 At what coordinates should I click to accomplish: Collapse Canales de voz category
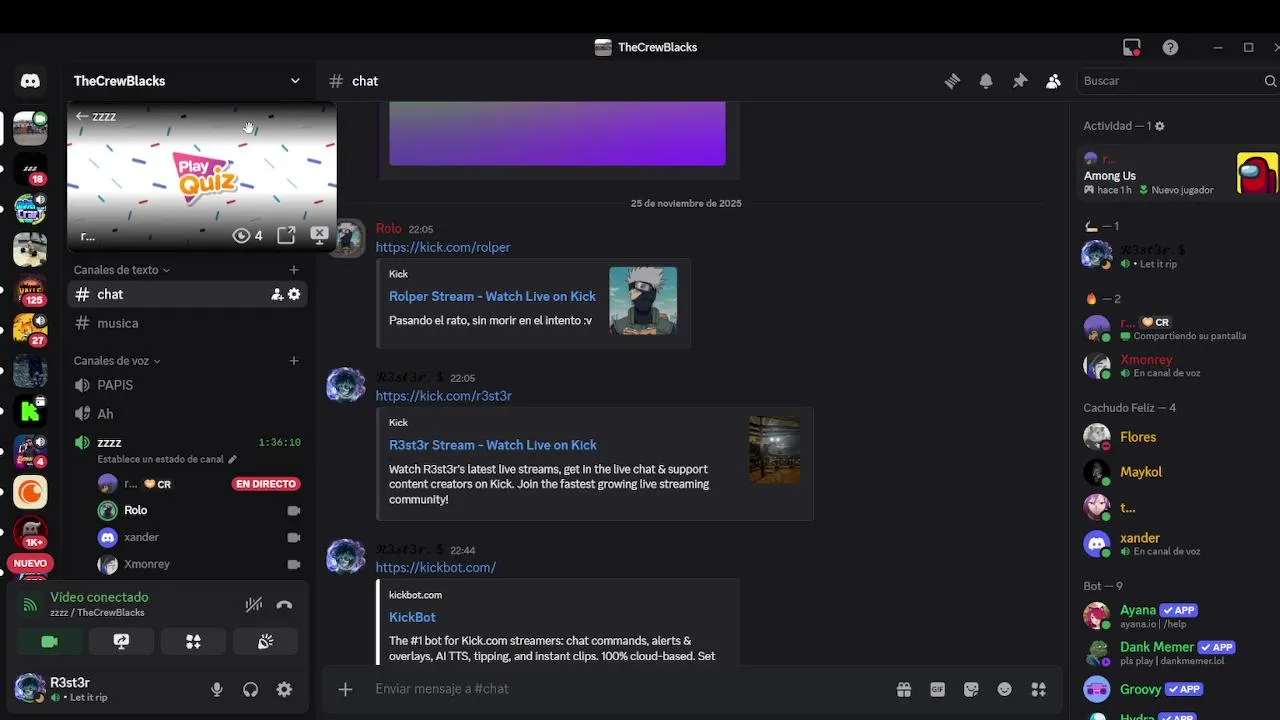(117, 361)
